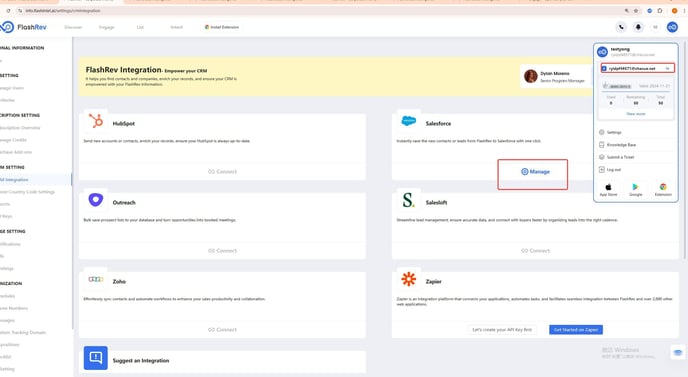This screenshot has width=688, height=377.
Task: Click the Zapier asterisk logo icon
Action: (408, 279)
